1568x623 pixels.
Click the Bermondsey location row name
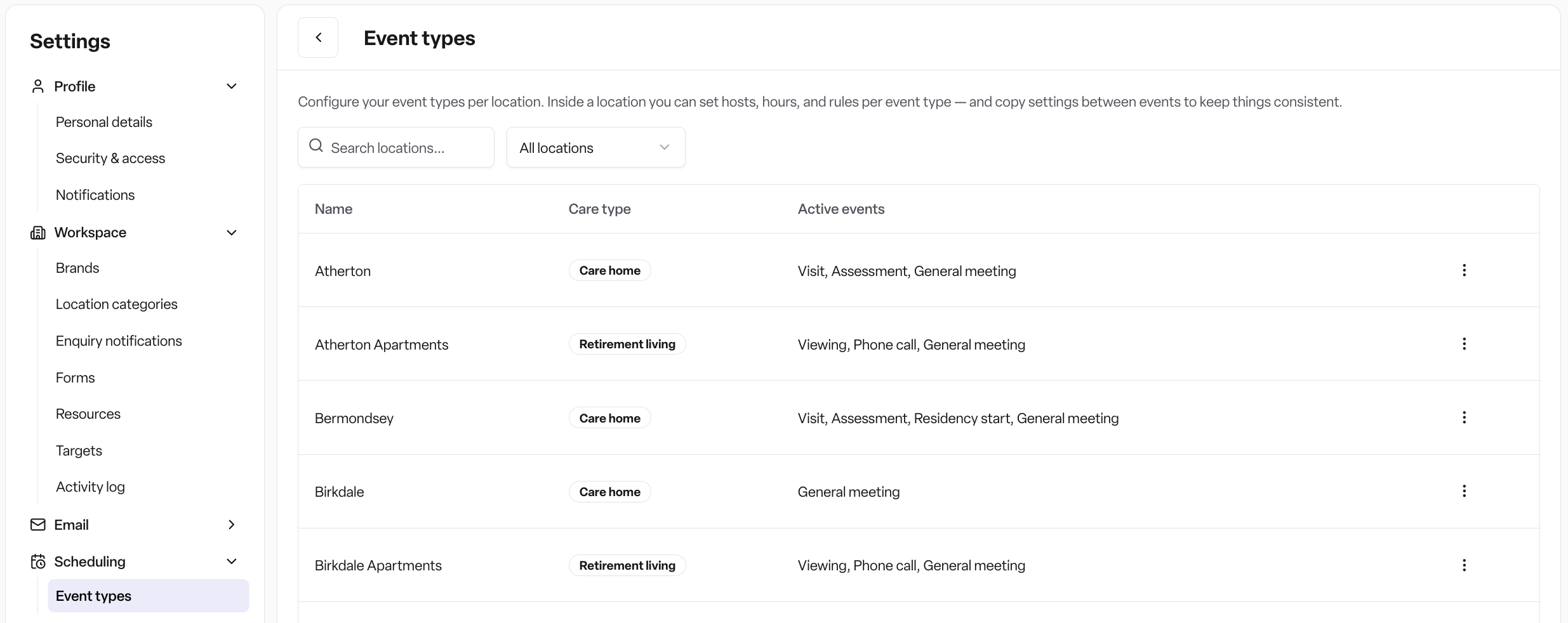(x=354, y=418)
